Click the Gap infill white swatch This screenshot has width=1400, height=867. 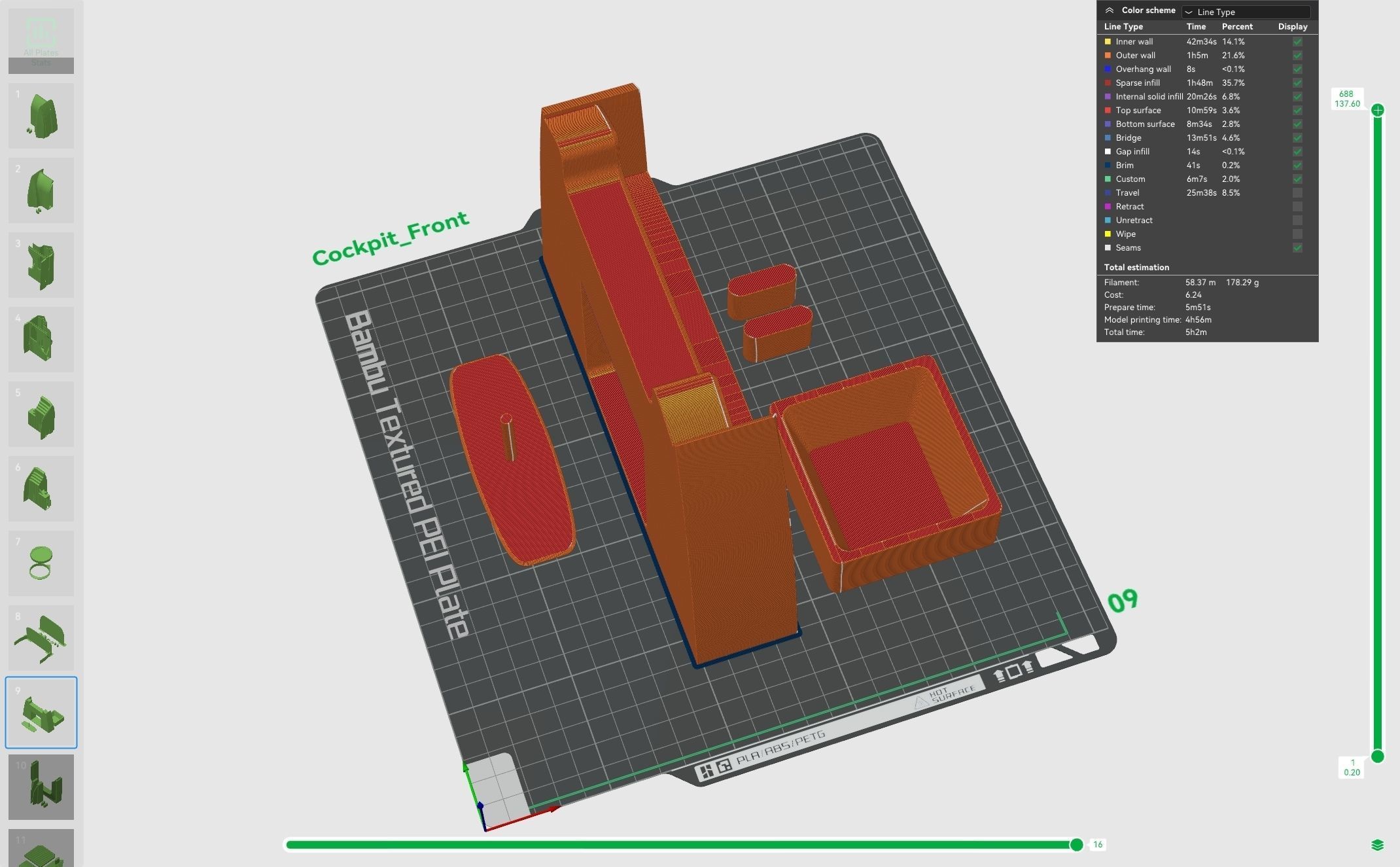click(x=1108, y=152)
